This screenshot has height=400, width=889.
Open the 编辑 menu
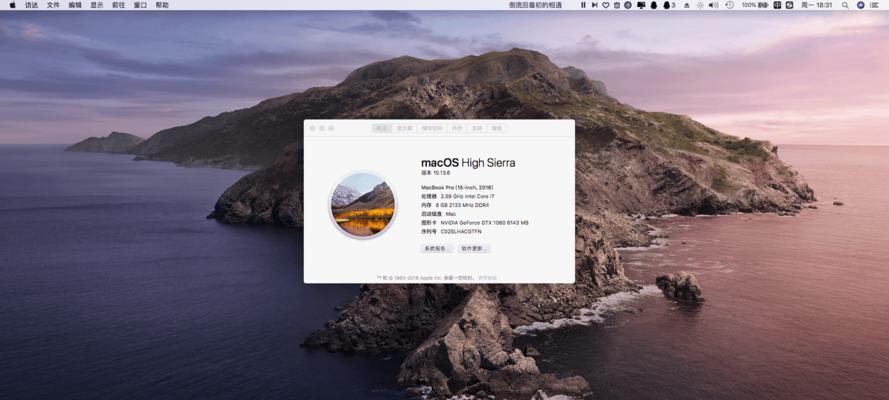[75, 5]
